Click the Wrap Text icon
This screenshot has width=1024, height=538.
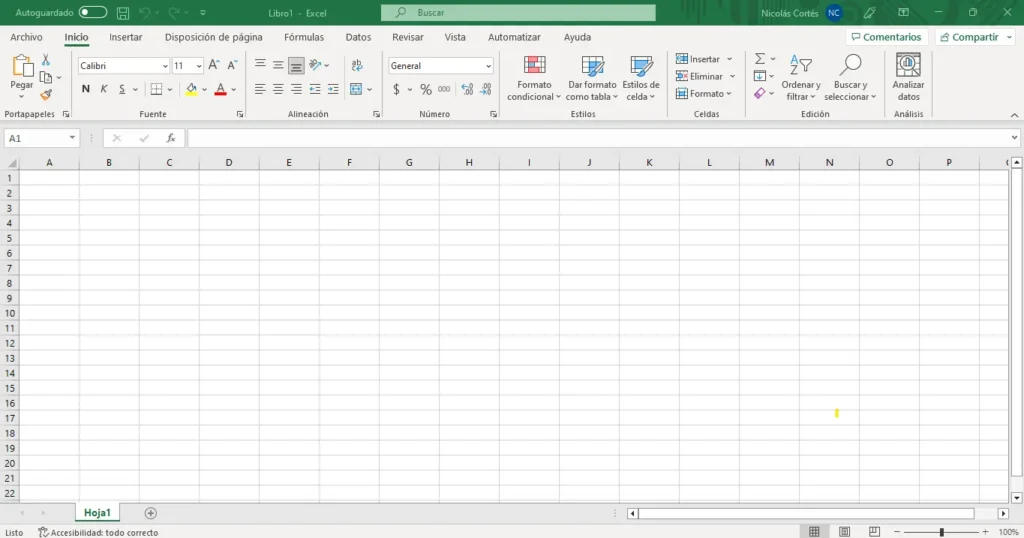[x=357, y=65]
